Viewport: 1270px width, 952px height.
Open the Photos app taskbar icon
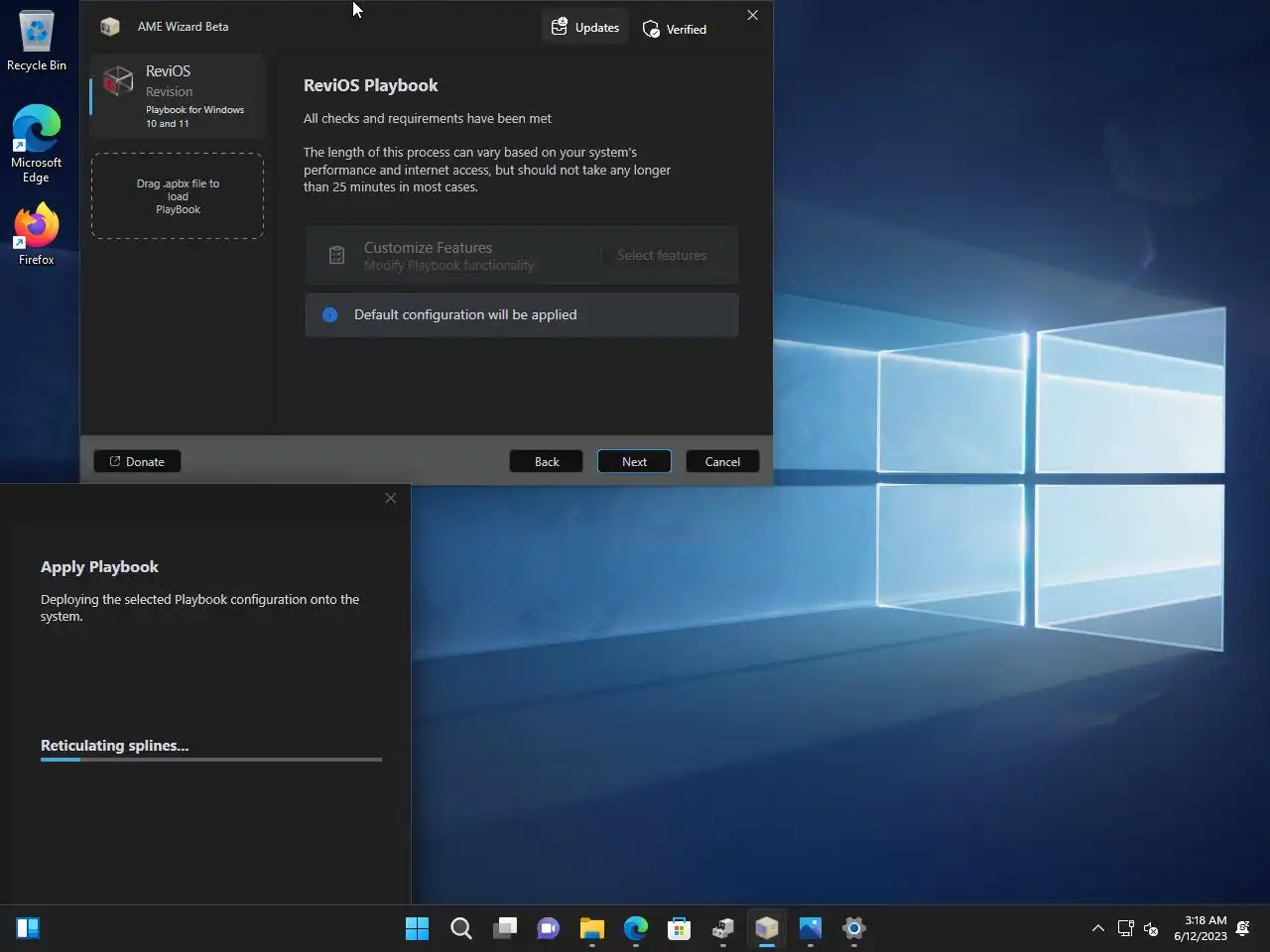pos(811,928)
